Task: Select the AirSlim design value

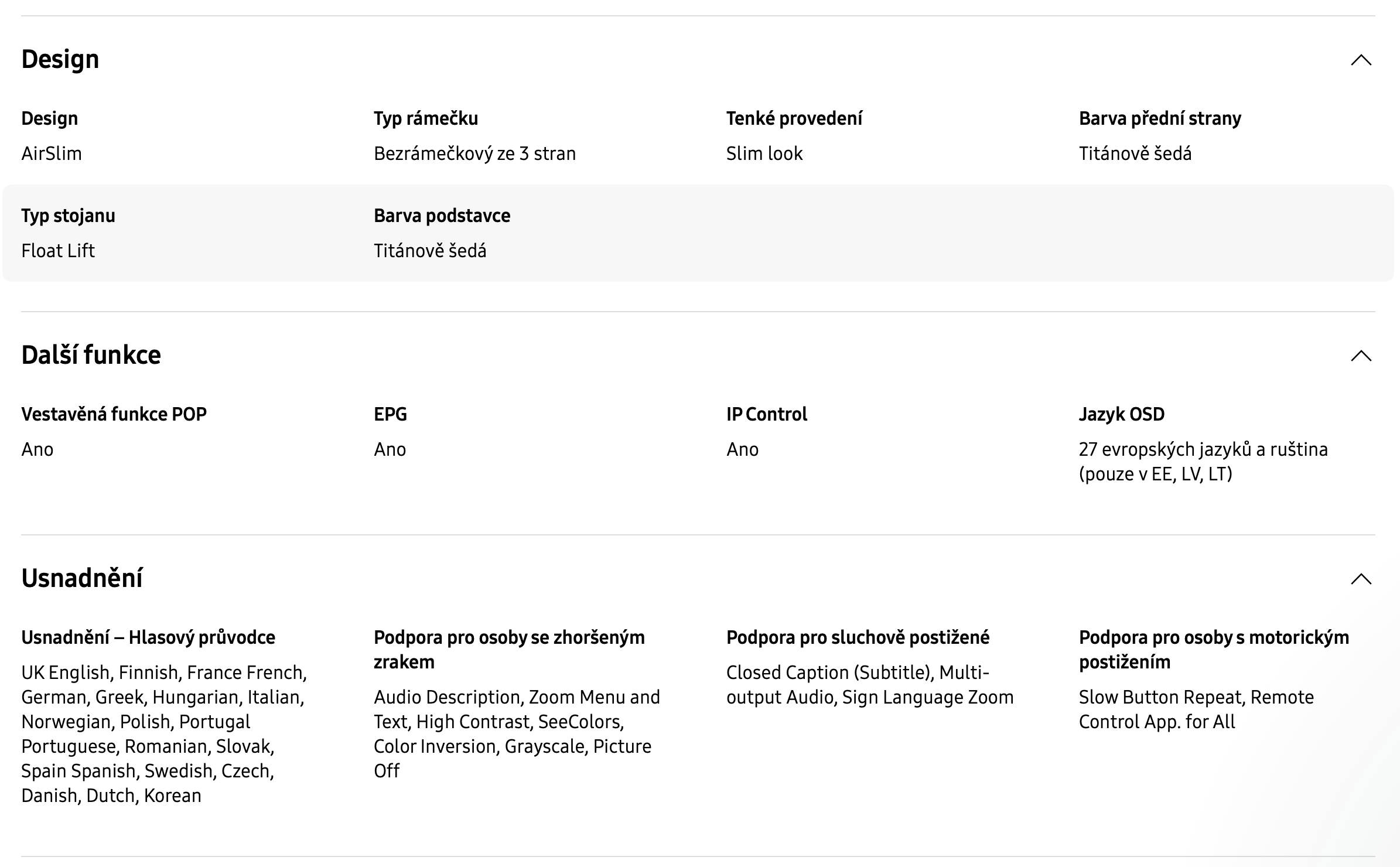Action: click(x=52, y=153)
